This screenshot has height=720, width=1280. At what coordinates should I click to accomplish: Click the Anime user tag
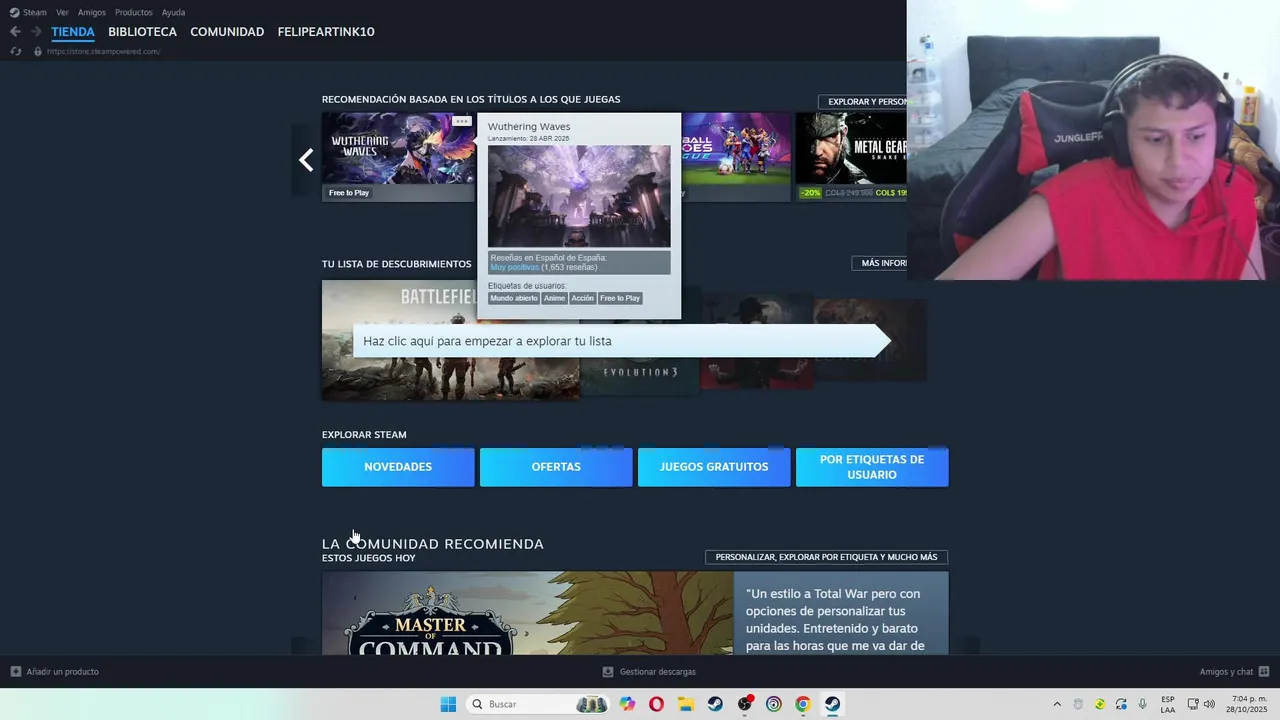coord(554,298)
